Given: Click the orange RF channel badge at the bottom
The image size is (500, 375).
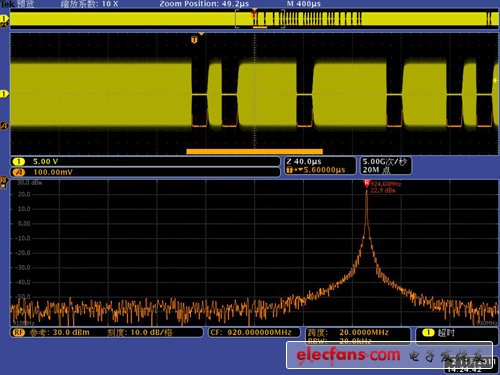Looking at the screenshot, I should 18,332.
